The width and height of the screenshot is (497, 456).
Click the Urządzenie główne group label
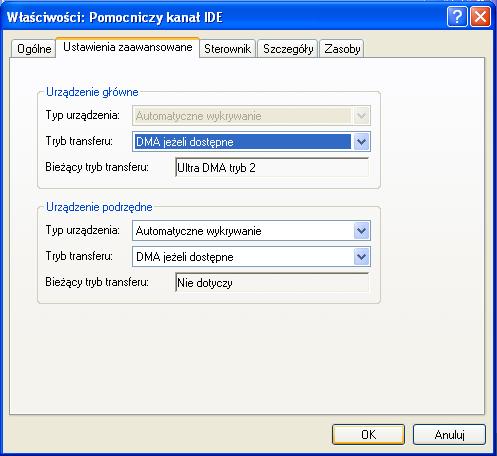click(x=92, y=92)
